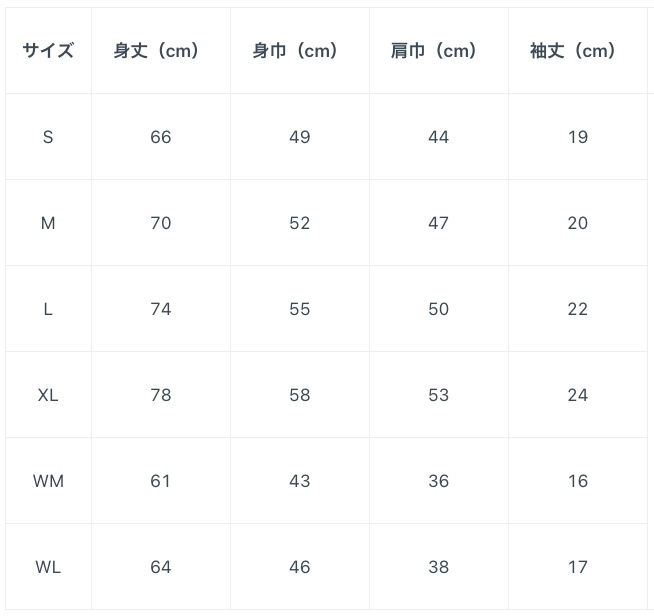Select the WL size row label

point(48,567)
